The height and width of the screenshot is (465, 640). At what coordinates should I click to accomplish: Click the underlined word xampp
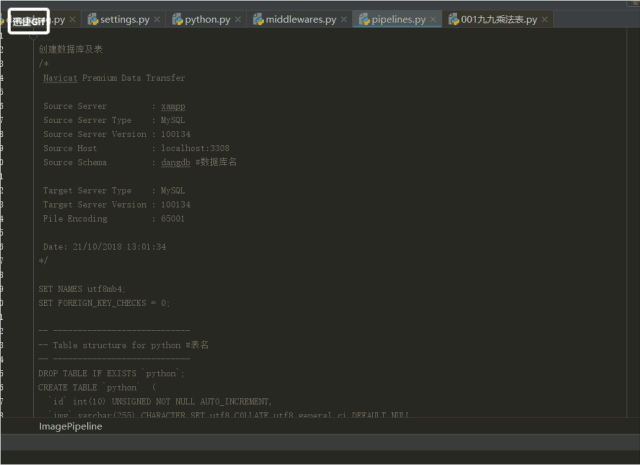click(173, 106)
